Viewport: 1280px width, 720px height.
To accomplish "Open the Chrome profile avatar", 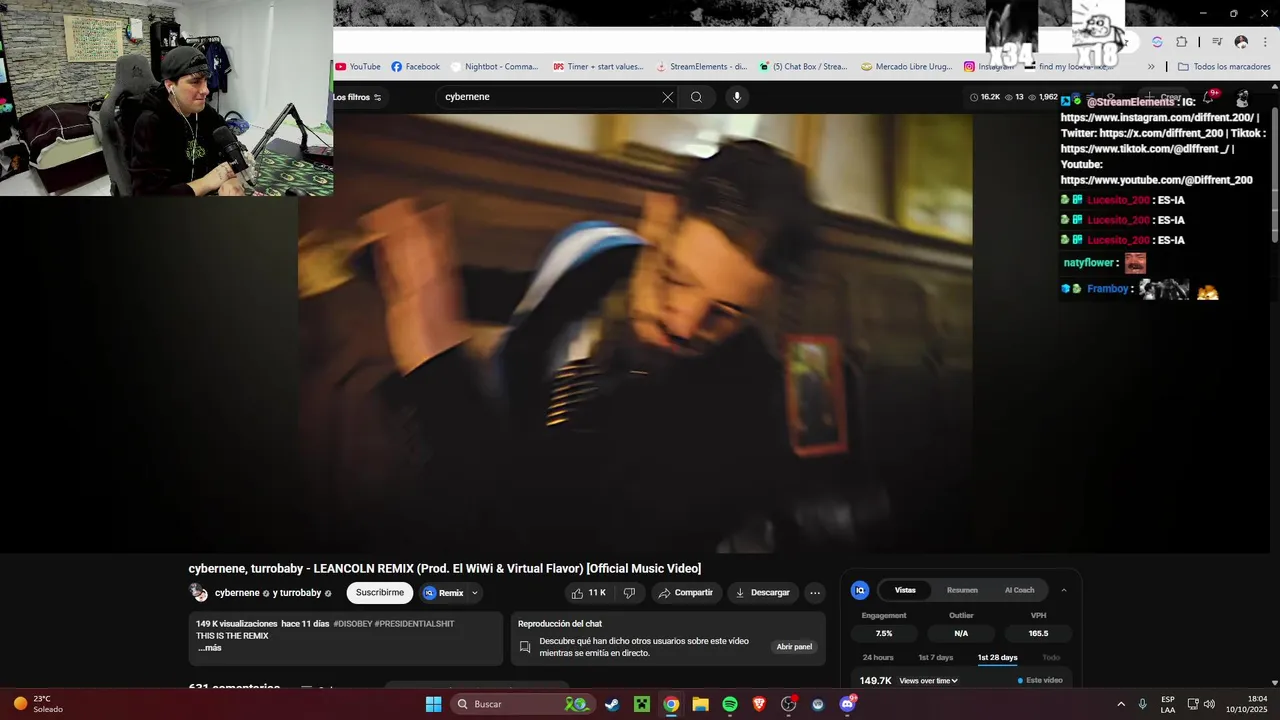I will pyautogui.click(x=1241, y=42).
